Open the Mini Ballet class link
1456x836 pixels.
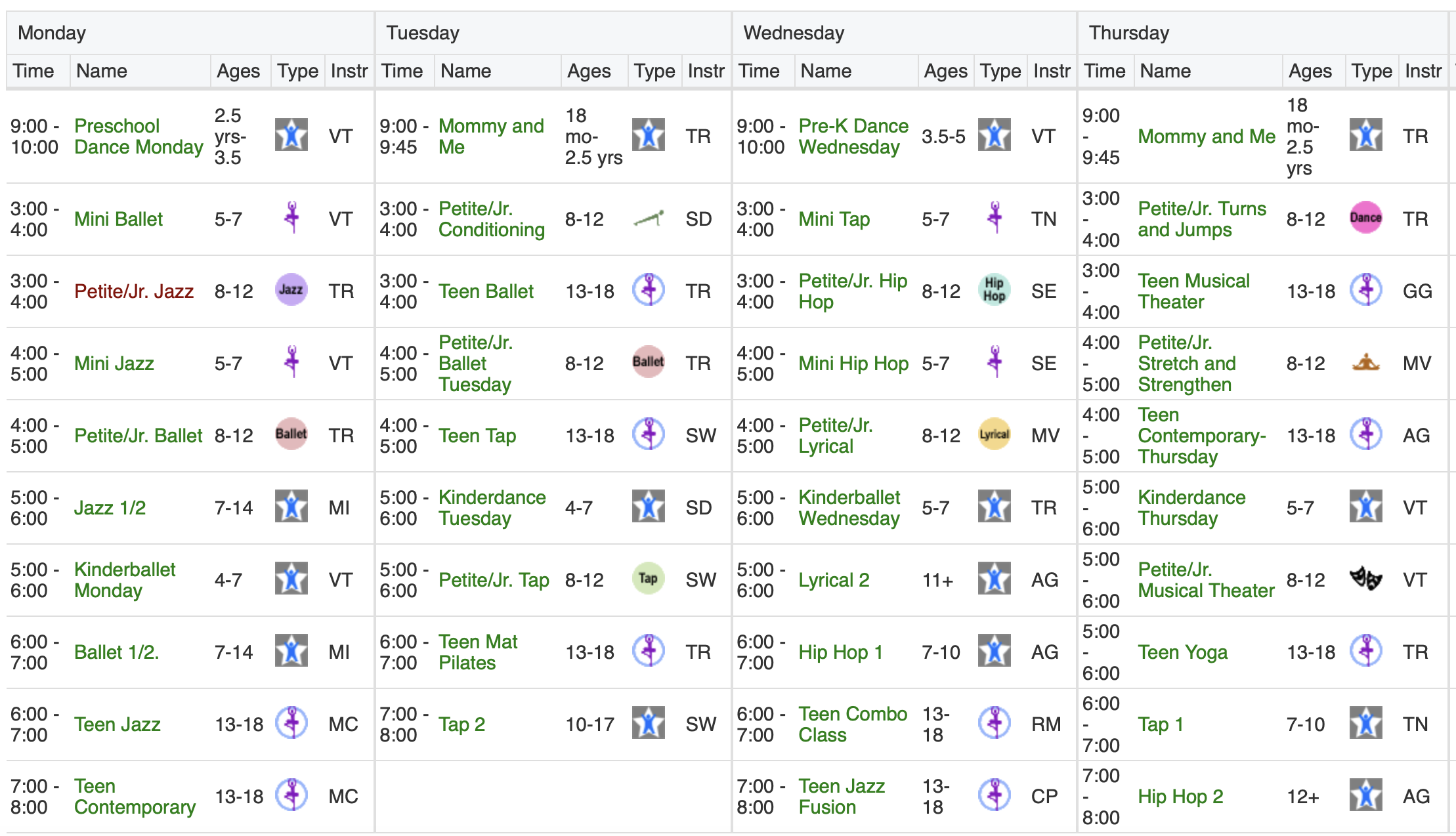(x=118, y=219)
